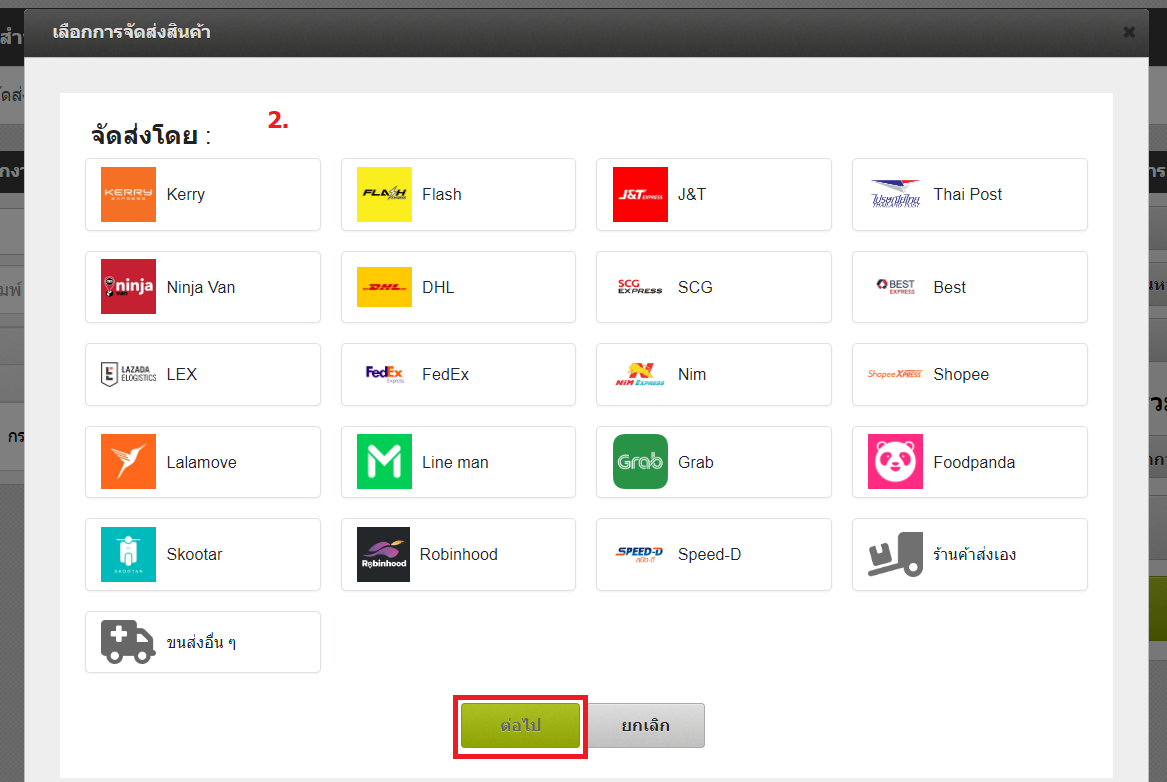Select the FedEx logo
Image resolution: width=1167 pixels, height=782 pixels.
[385, 374]
